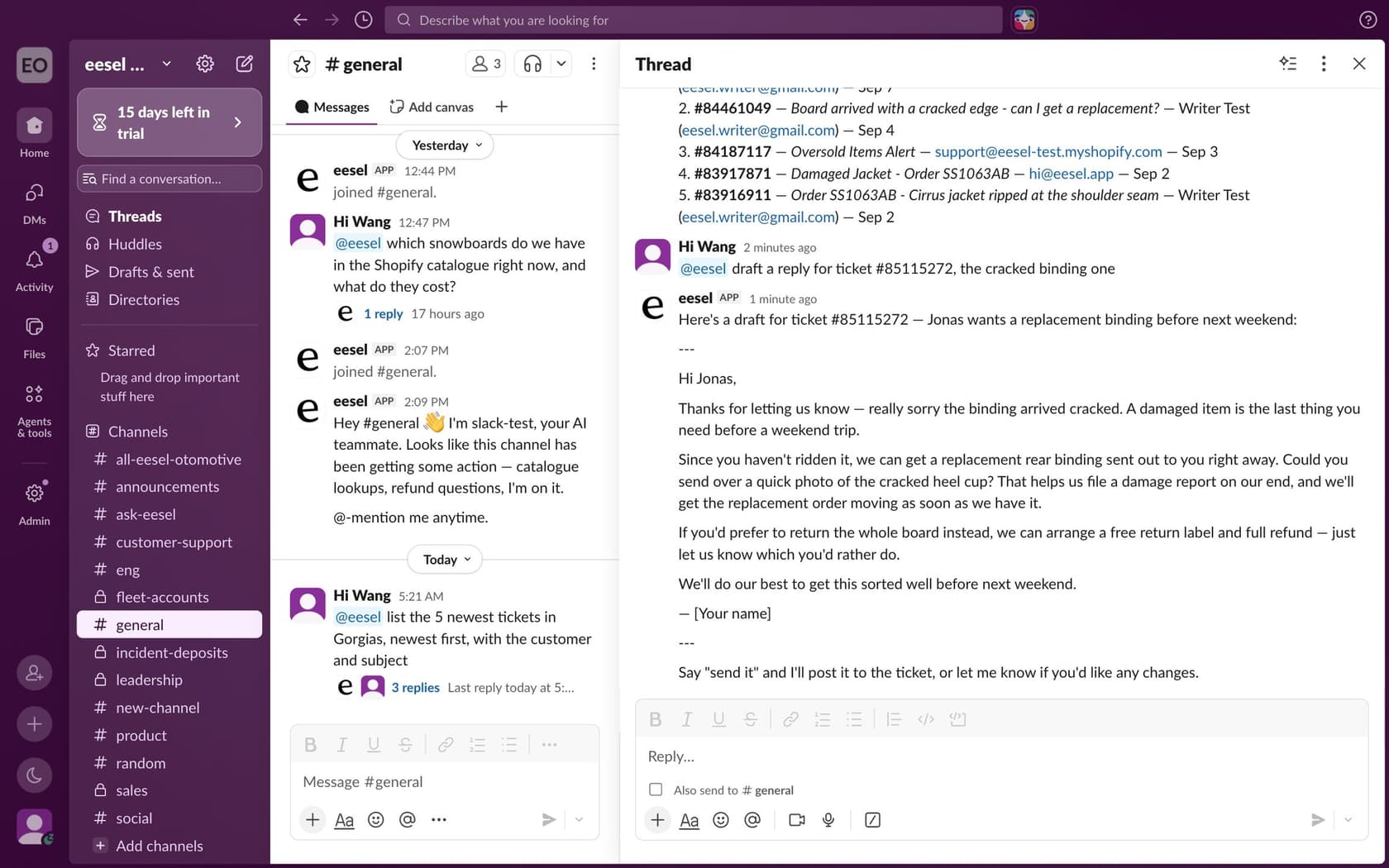Viewport: 1389px width, 868px height.
Task: Open Threads in the sidebar
Action: [x=169, y=217]
